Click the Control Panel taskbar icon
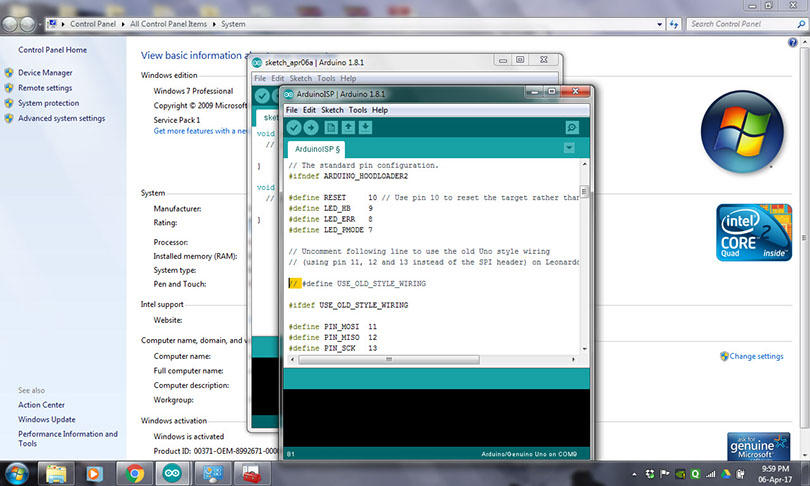The image size is (810, 486). click(x=212, y=474)
